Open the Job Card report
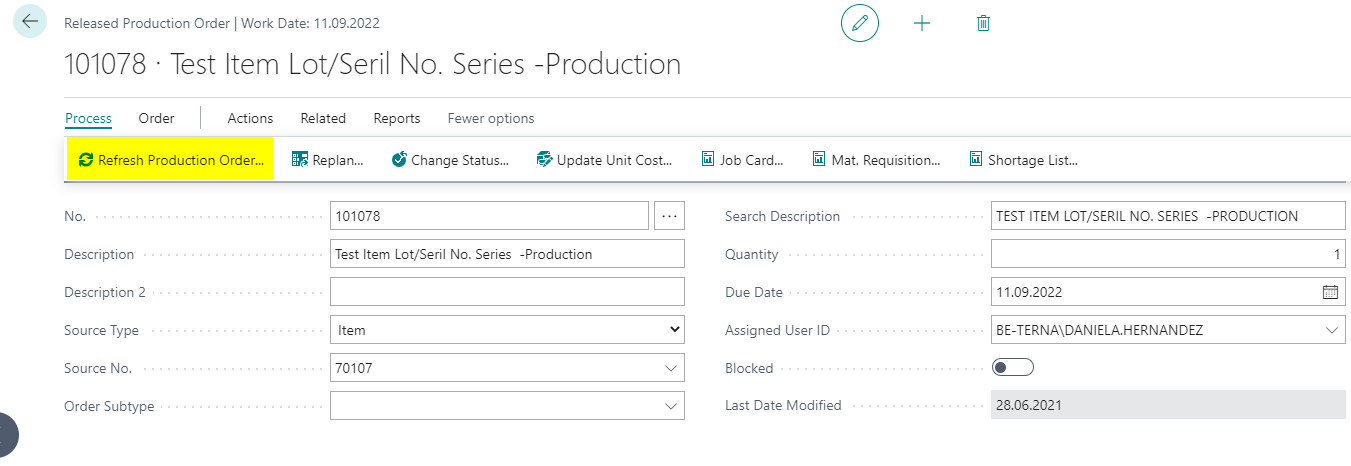 (741, 160)
